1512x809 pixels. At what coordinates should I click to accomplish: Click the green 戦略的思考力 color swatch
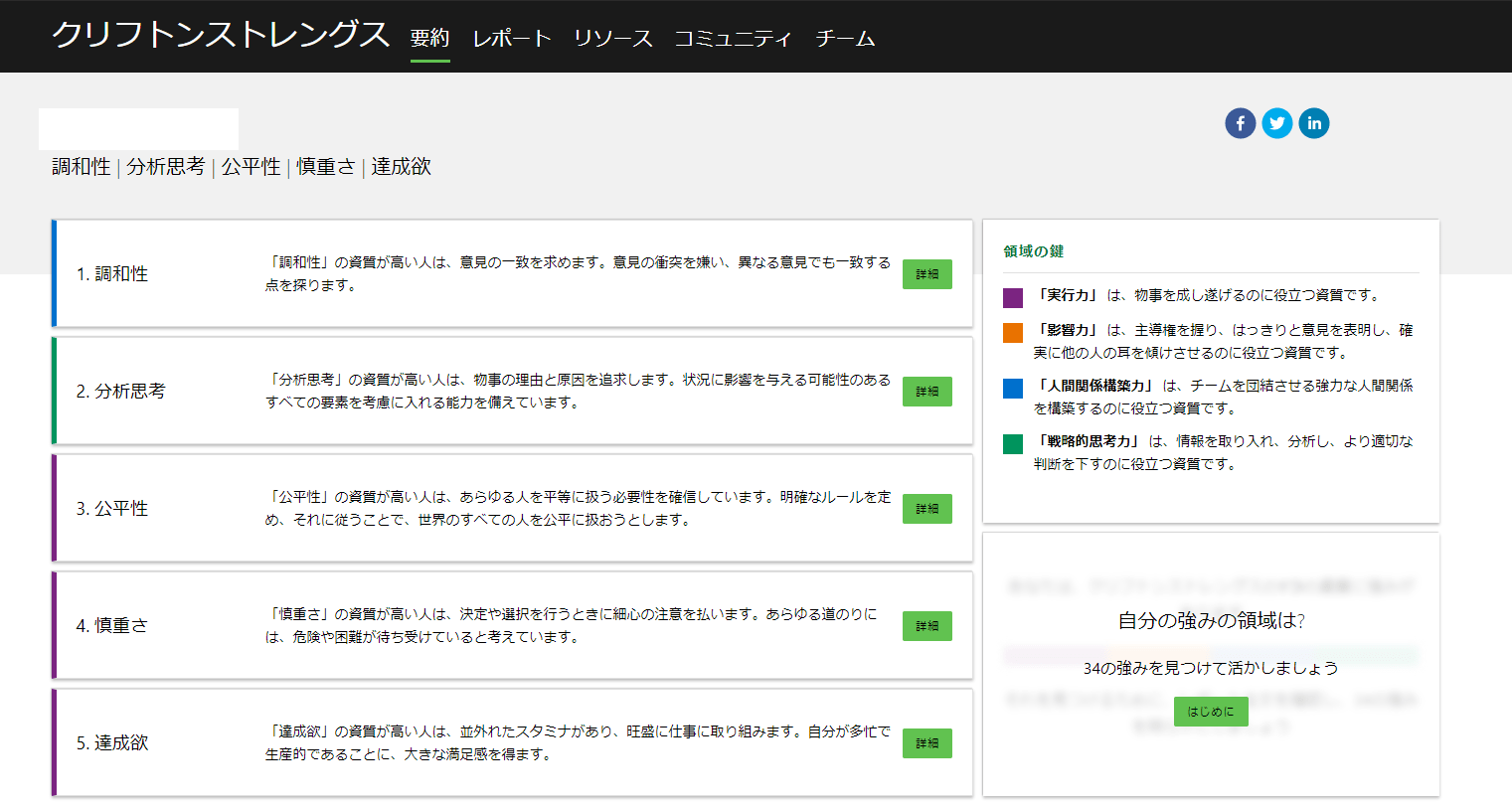pos(1013,444)
